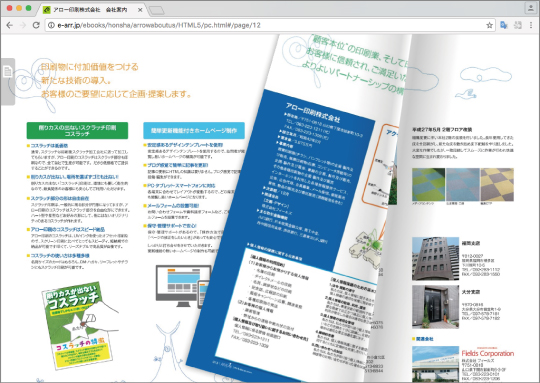
Task: Click the browser back arrow
Action: tap(10, 25)
